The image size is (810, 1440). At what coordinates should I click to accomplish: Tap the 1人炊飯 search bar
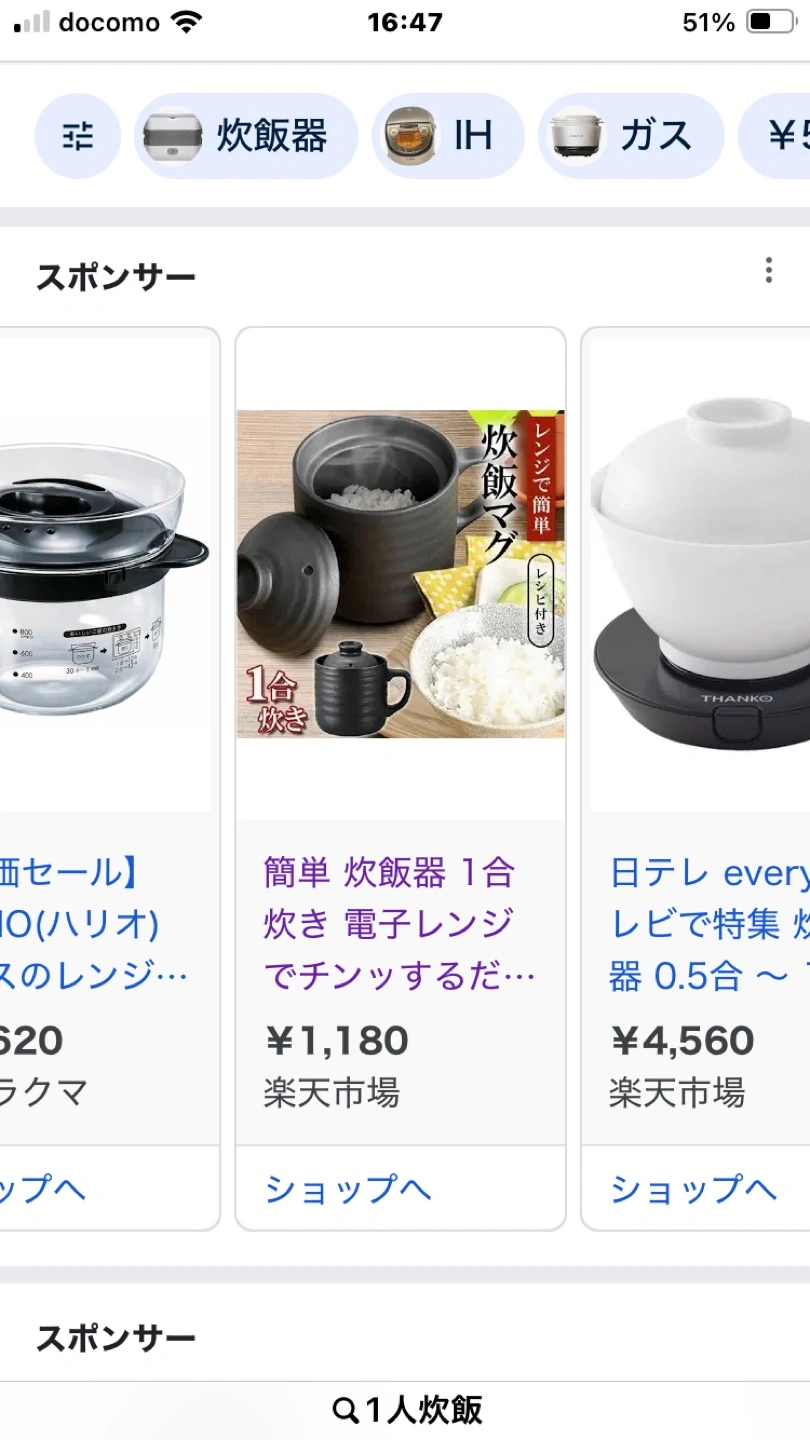[x=405, y=1411]
